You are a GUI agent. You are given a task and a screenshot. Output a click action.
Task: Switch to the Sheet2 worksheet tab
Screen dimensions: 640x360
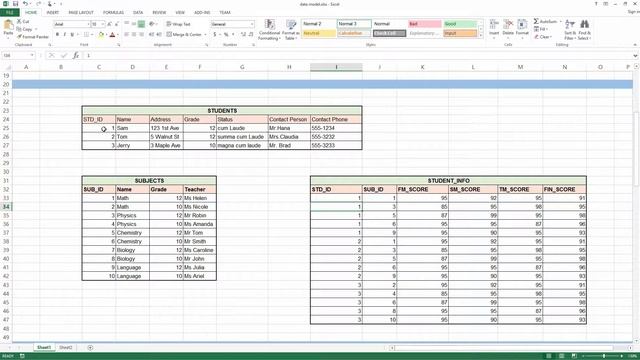tap(65, 348)
